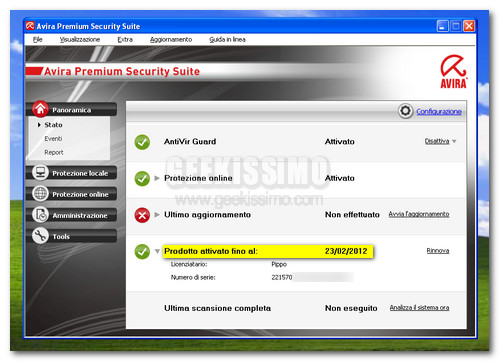Click the Attivato status beside AntiVir Guard
The height and width of the screenshot is (362, 500).
(340, 141)
